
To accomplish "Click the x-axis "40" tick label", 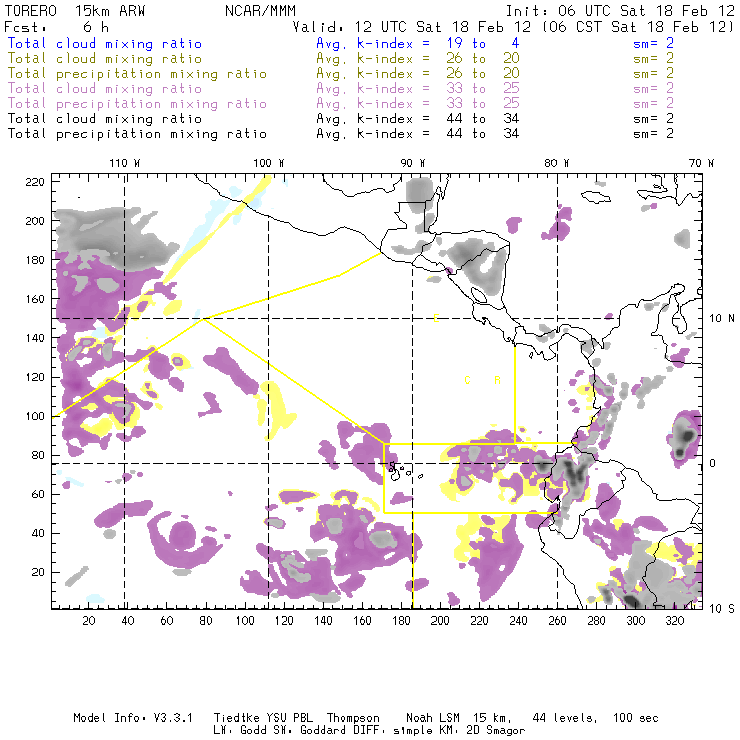I will pos(128,621).
